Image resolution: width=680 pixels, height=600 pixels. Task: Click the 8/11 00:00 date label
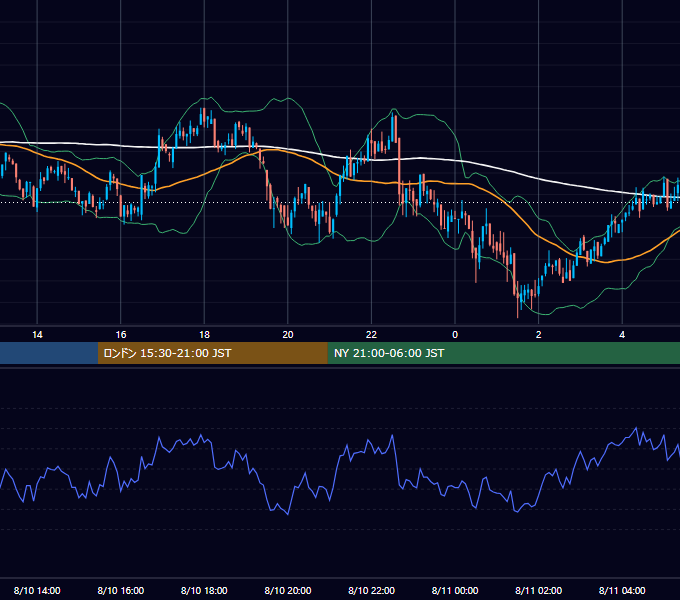pyautogui.click(x=455, y=590)
